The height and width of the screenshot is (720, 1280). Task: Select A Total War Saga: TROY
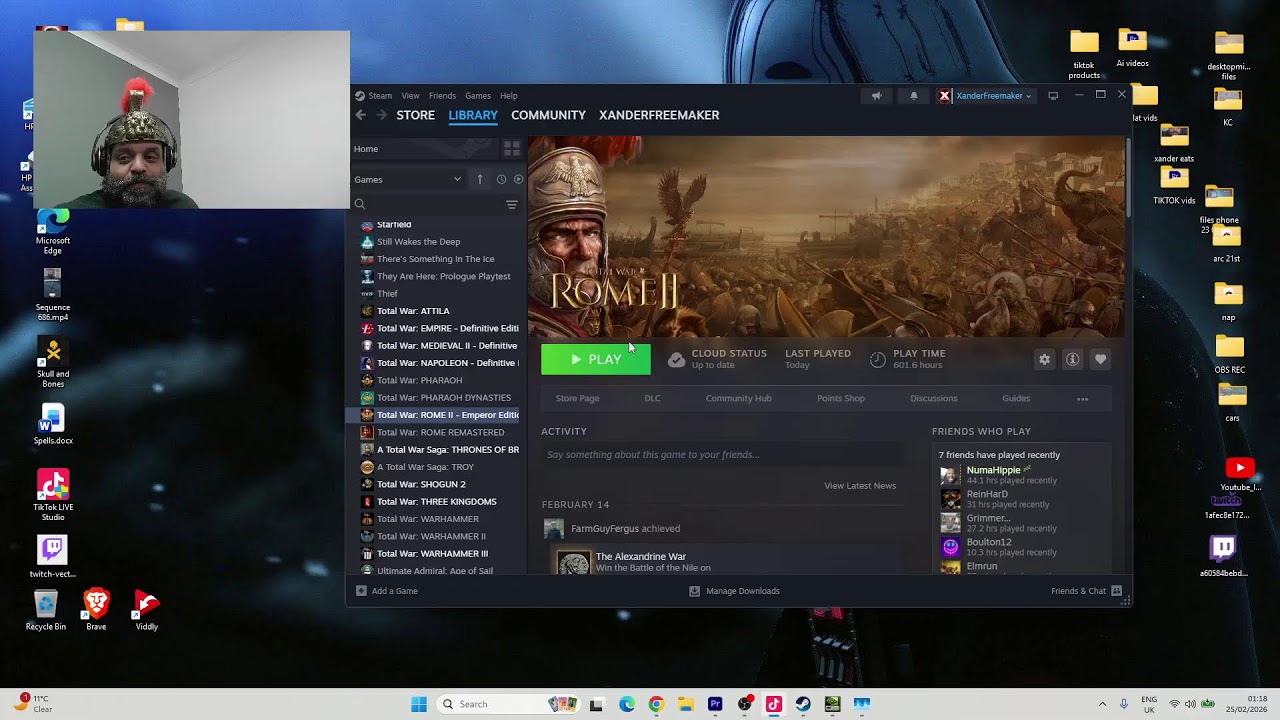tap(425, 467)
